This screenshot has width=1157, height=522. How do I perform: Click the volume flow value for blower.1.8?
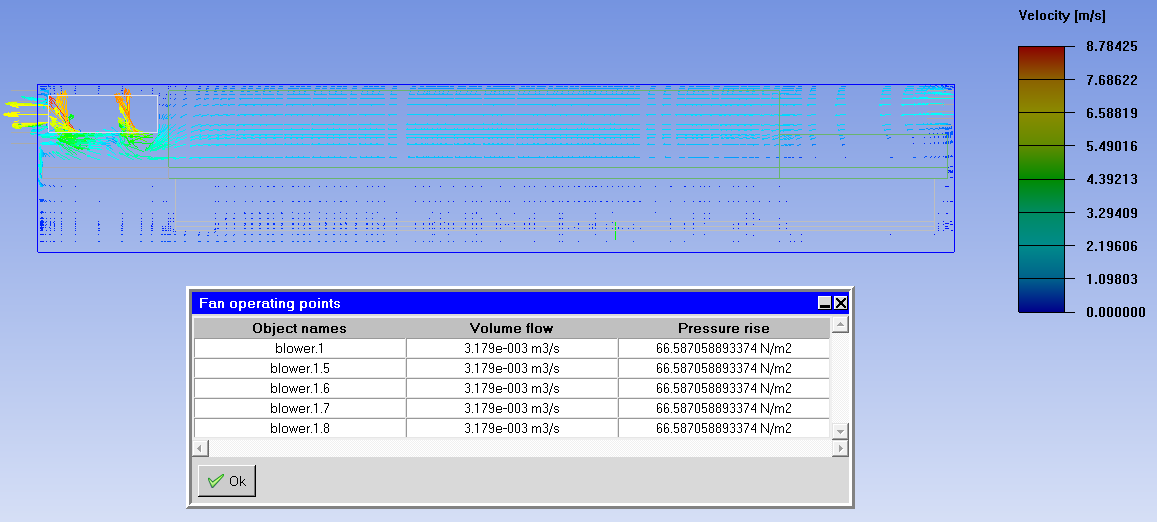tap(511, 428)
